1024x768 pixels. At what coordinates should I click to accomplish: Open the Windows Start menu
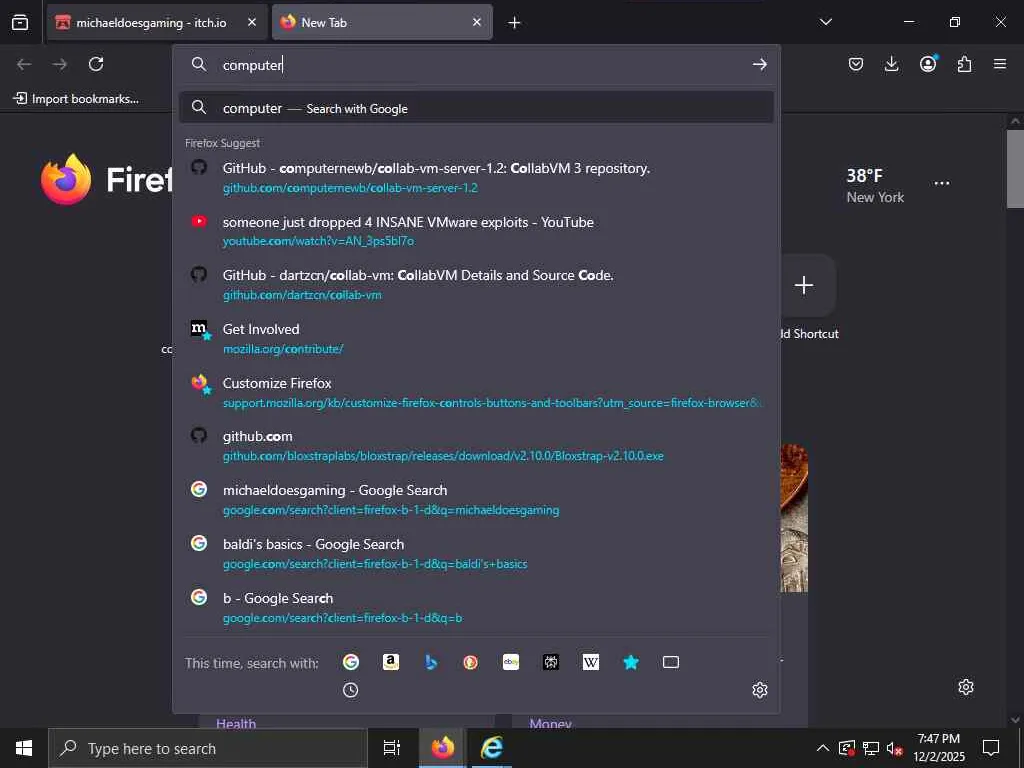[24, 748]
